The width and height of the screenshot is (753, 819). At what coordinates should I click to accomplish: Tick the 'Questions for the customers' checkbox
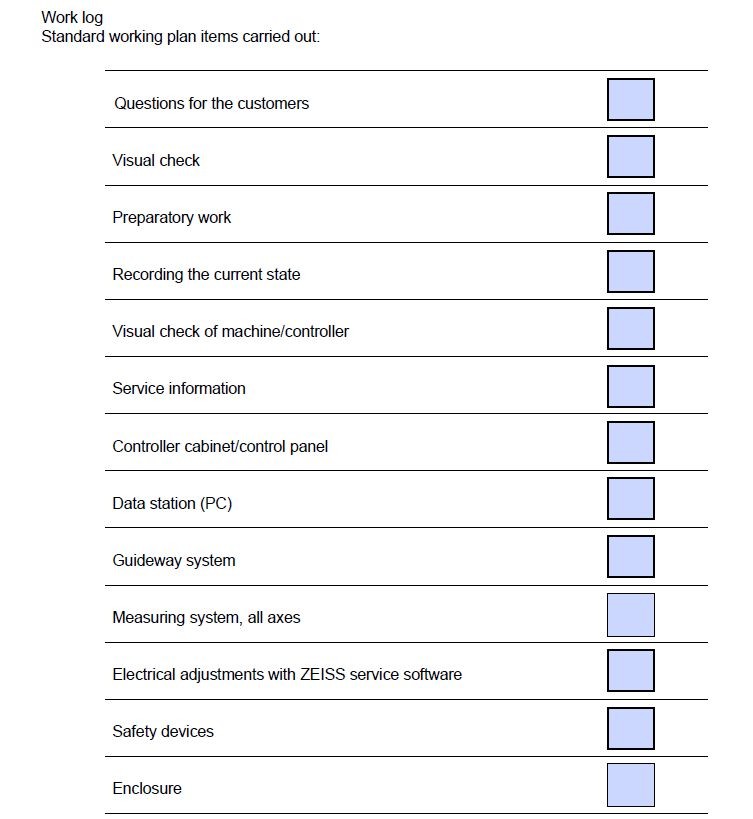(x=630, y=100)
